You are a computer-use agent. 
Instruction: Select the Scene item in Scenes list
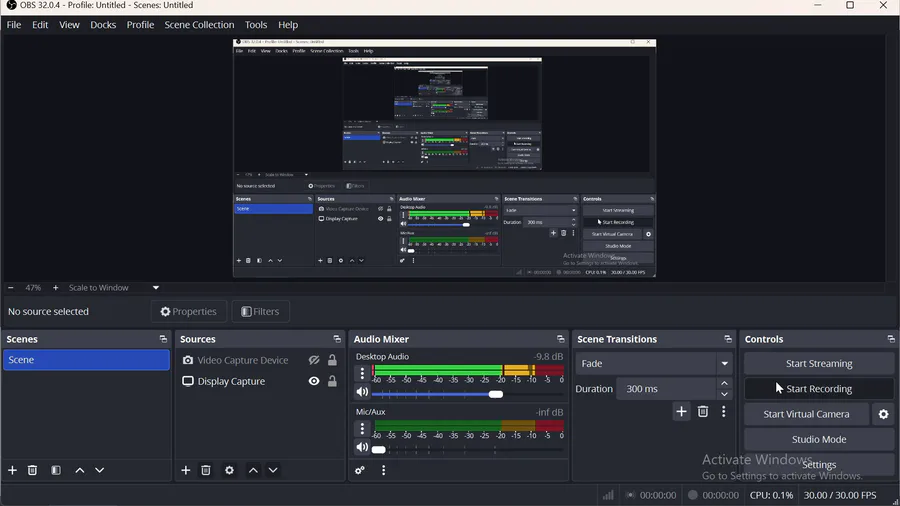pyautogui.click(x=86, y=360)
